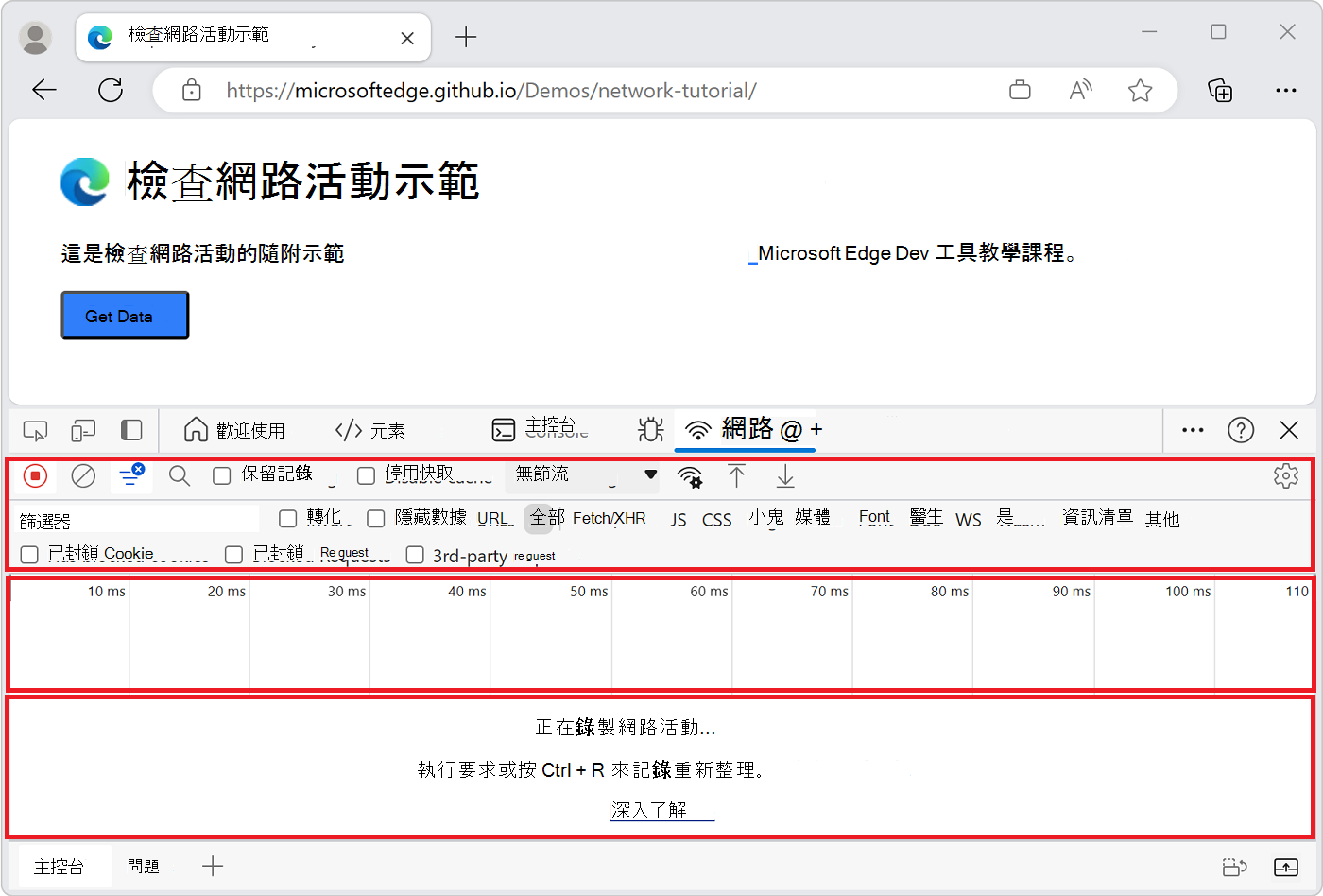Screen dimensions: 1323x896
Task: Select the inspect element cursor icon
Action: click(x=35, y=430)
